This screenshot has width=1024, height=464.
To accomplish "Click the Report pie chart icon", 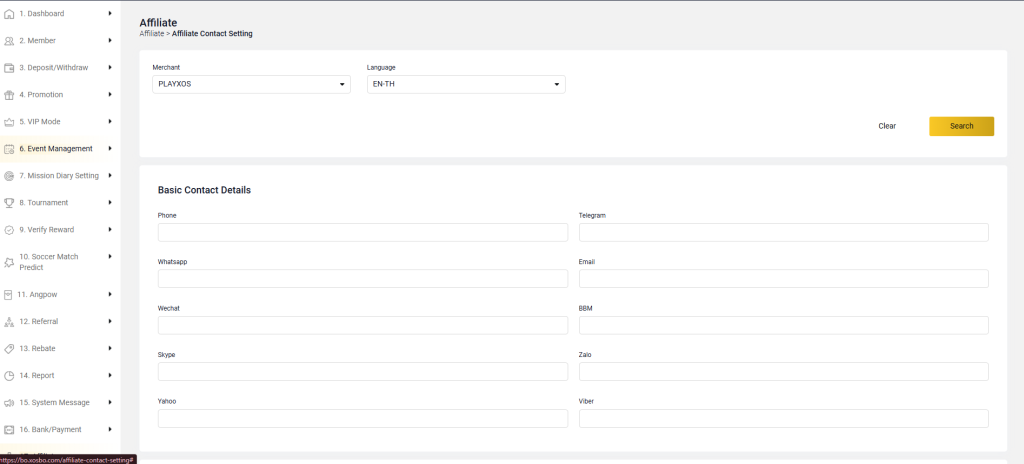I will (x=9, y=376).
